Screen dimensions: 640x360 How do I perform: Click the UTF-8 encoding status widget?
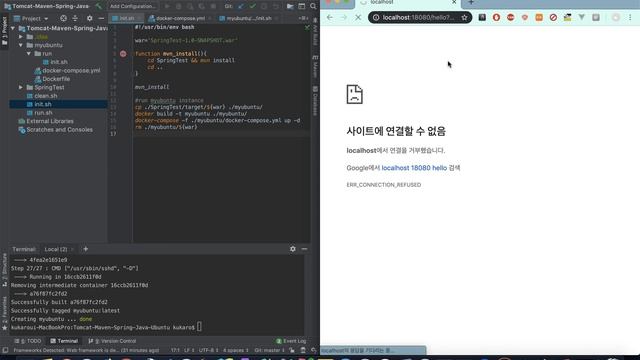(x=208, y=350)
